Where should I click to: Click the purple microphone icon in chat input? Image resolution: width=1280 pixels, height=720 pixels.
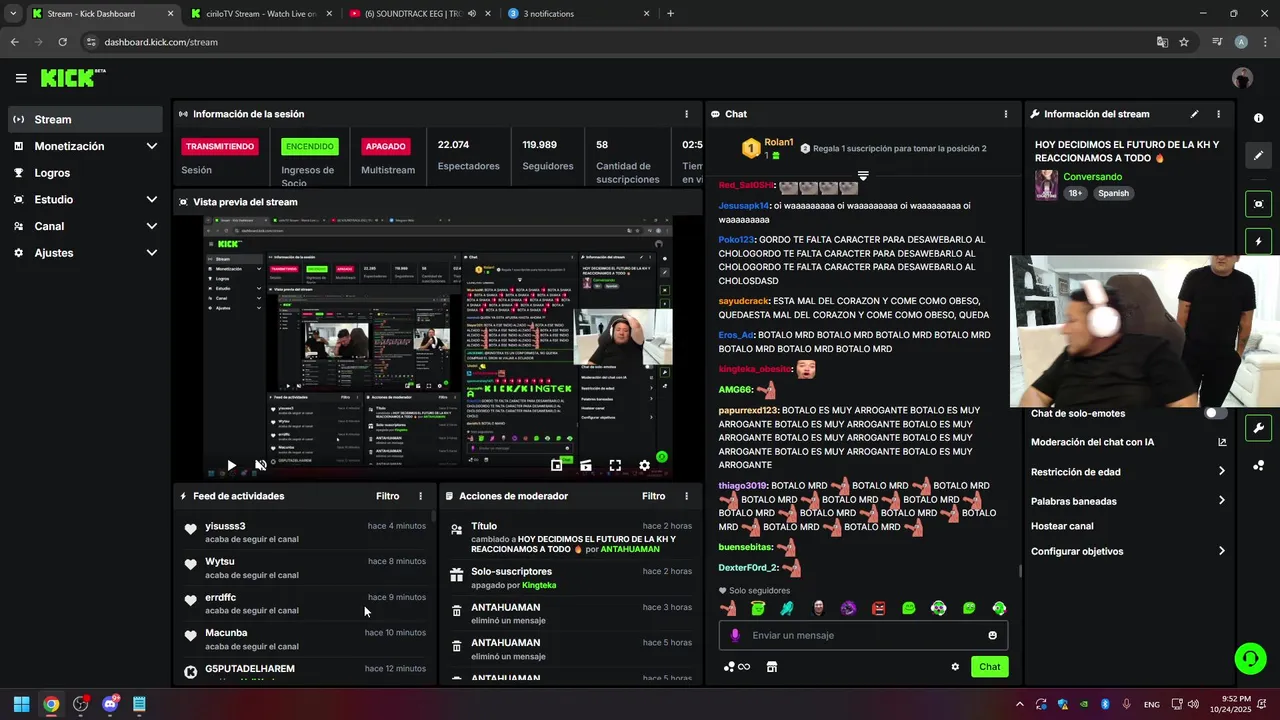pyautogui.click(x=735, y=635)
